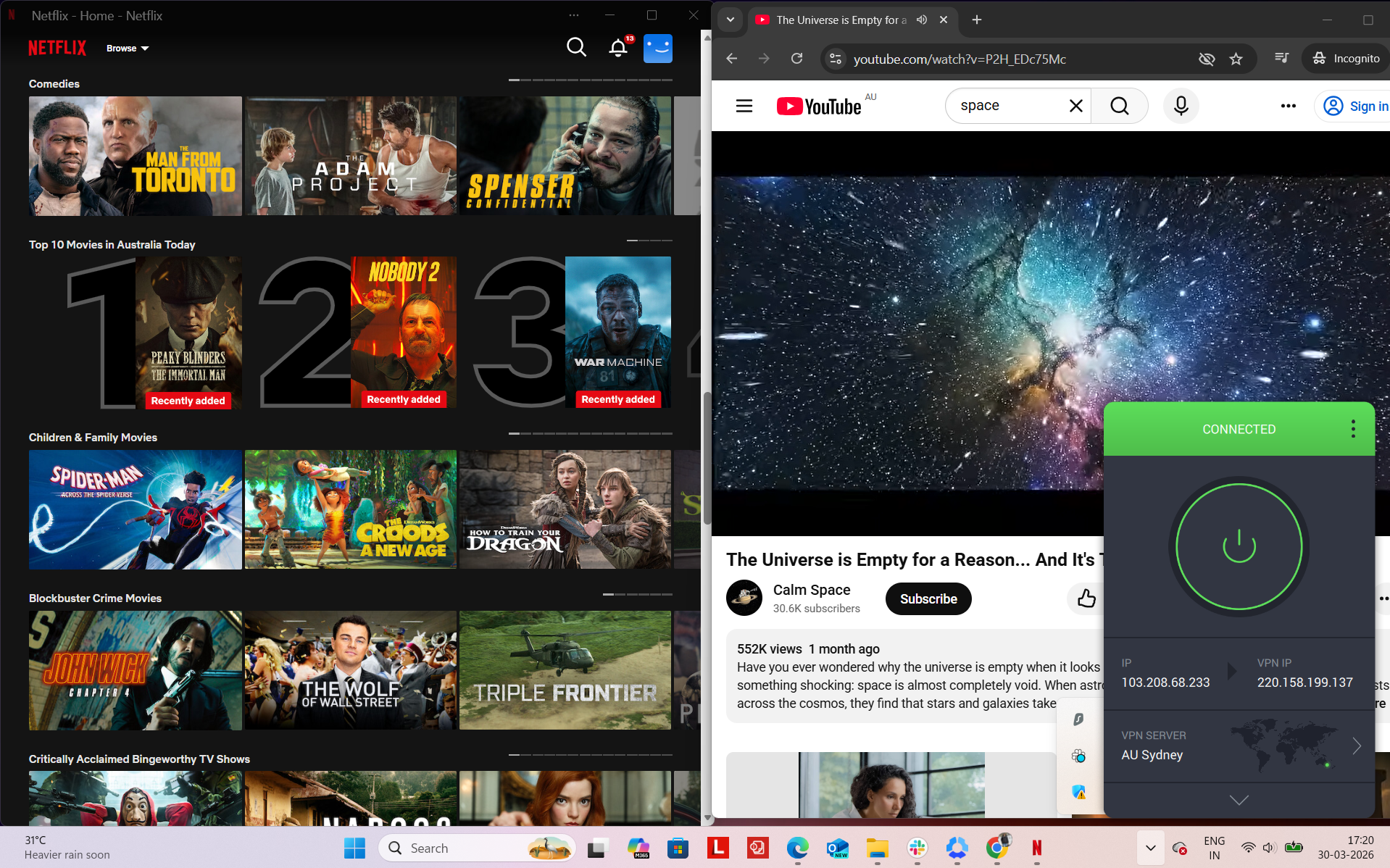The height and width of the screenshot is (868, 1390).
Task: Sign in to YouTube
Action: [1359, 106]
